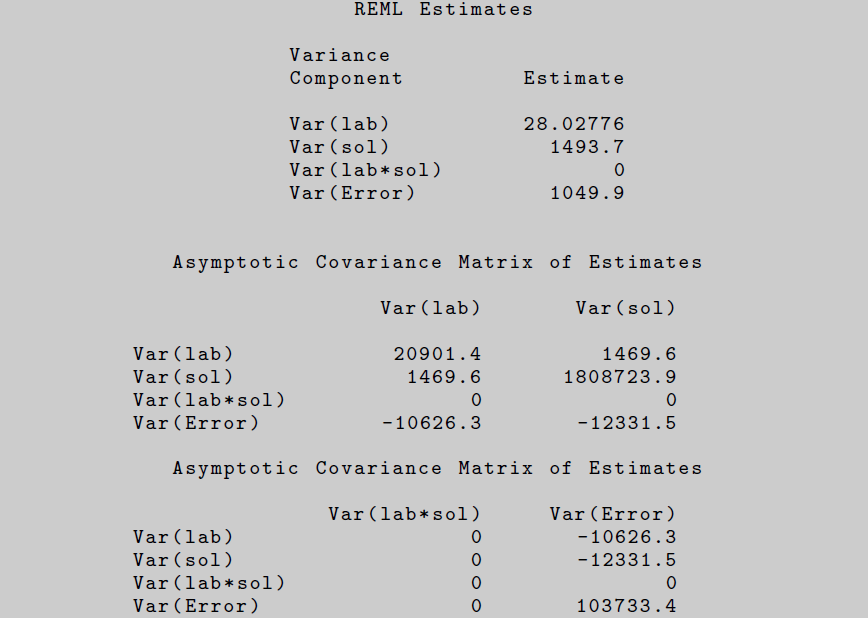Click the covariance value 1808723.9
The width and height of the screenshot is (868, 618).
coord(620,377)
